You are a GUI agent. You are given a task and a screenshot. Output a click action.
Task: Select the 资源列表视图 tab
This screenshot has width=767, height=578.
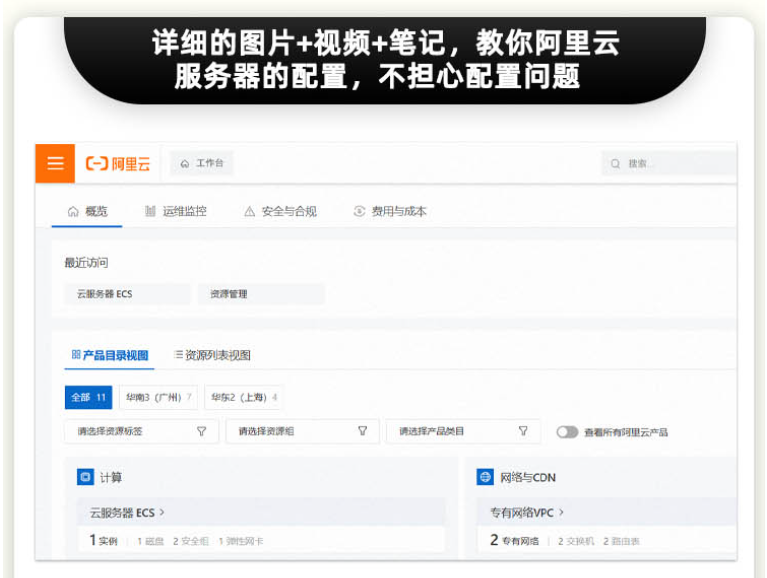coord(212,355)
